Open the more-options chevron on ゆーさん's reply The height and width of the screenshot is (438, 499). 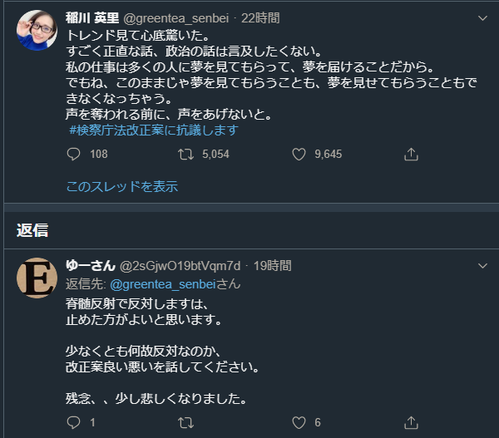click(x=482, y=266)
